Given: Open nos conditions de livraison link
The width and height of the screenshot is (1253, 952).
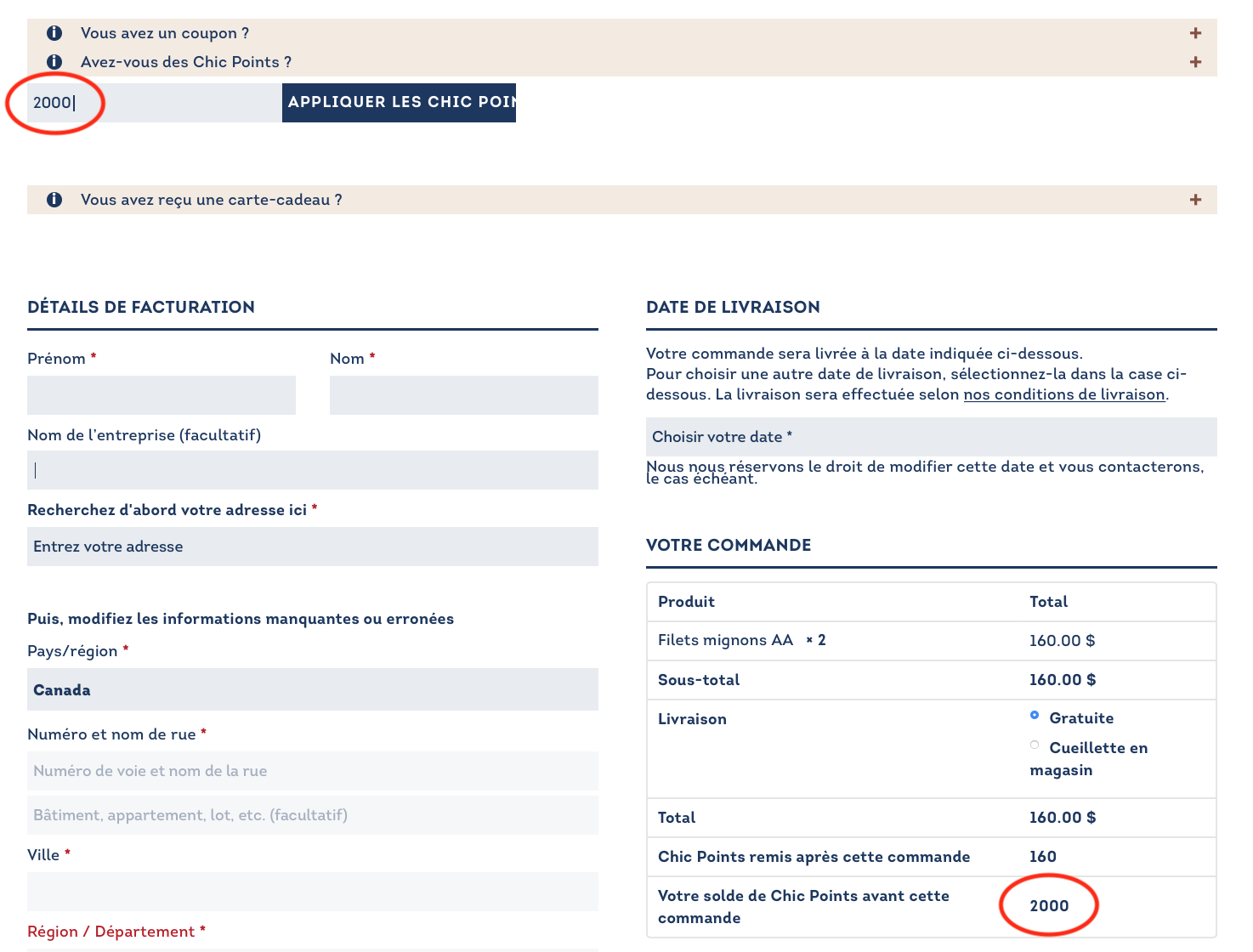Looking at the screenshot, I should (1063, 394).
